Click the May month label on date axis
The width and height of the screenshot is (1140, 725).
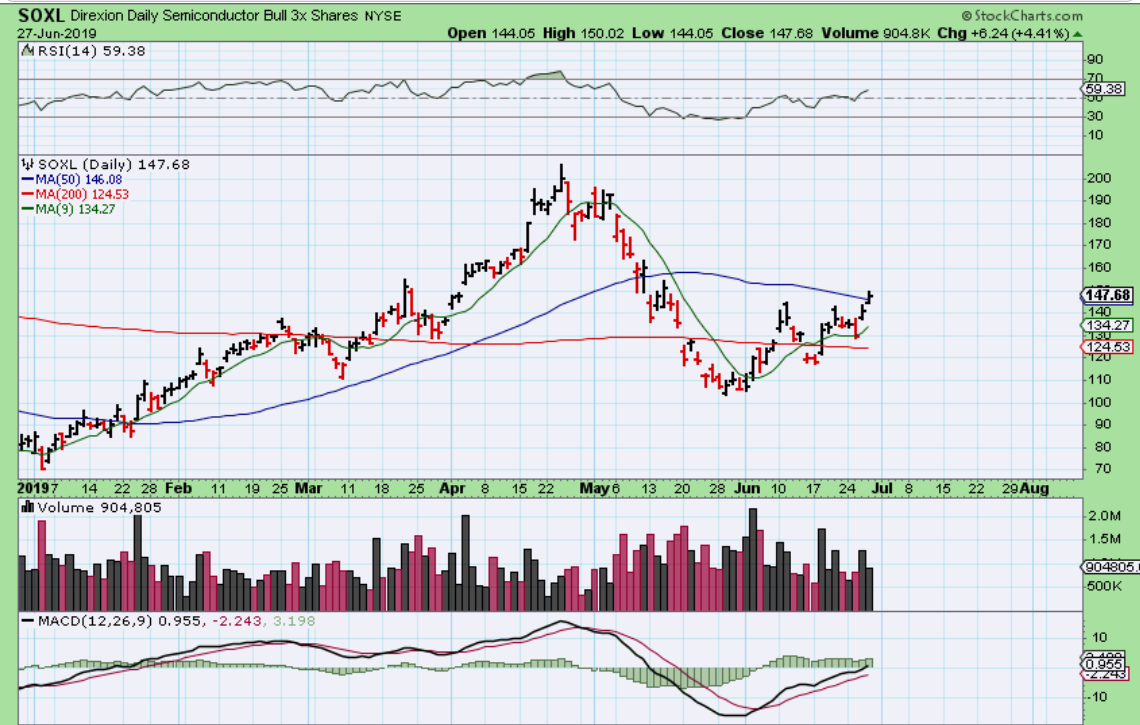point(593,489)
